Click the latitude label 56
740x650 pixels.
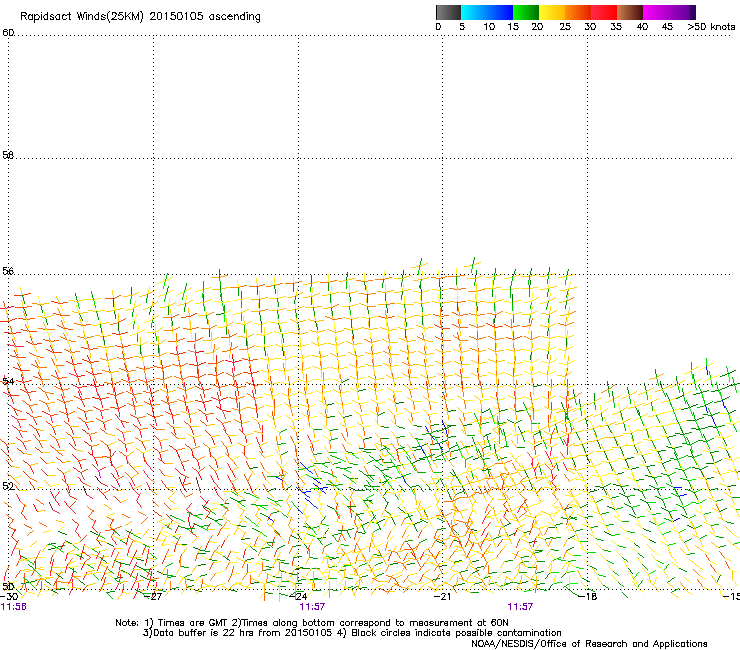(x=8, y=271)
